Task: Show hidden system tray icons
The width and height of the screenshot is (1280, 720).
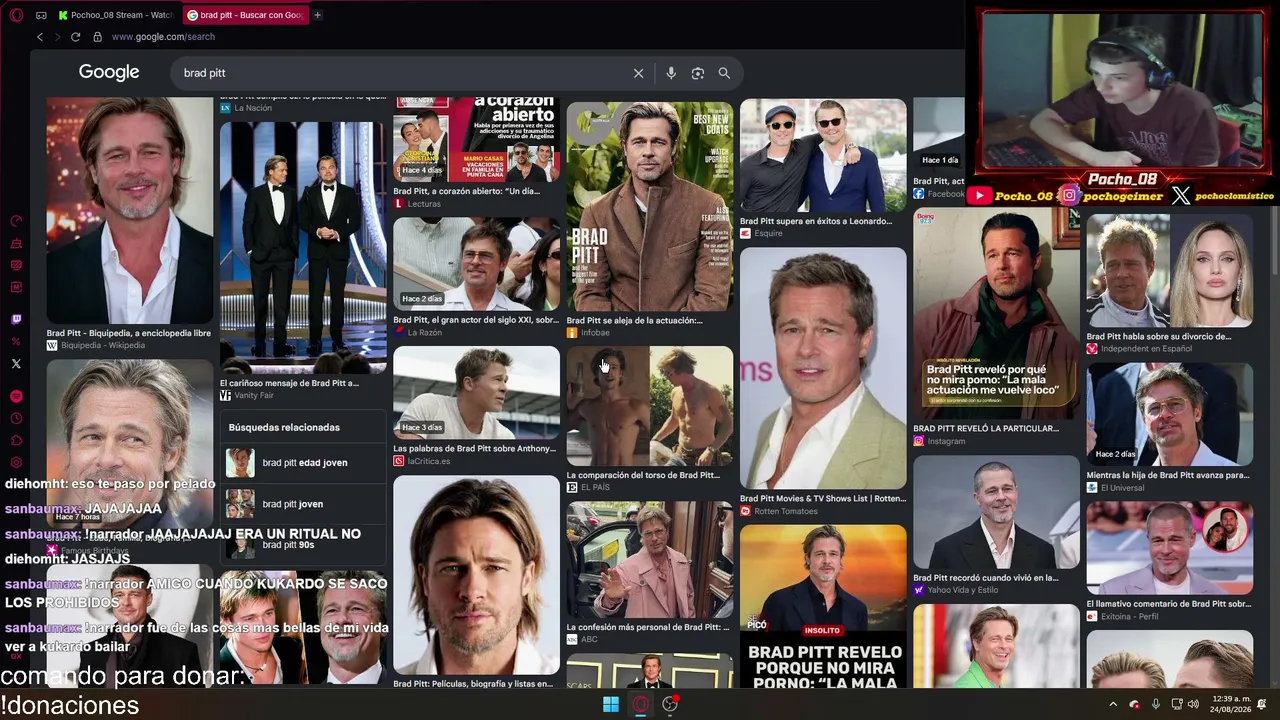Action: click(x=1113, y=705)
